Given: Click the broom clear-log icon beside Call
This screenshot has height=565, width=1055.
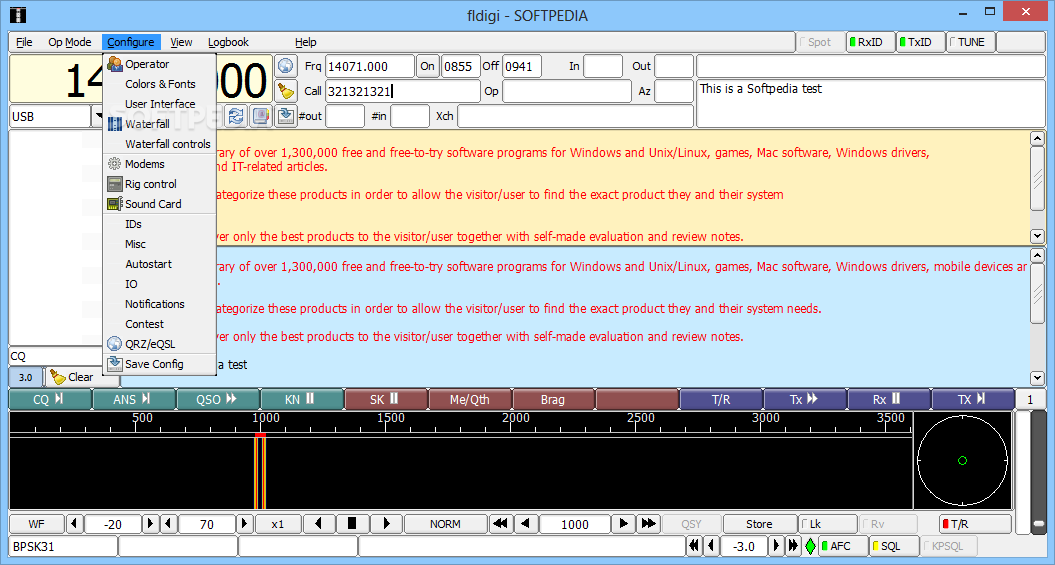Looking at the screenshot, I should coord(287,91).
